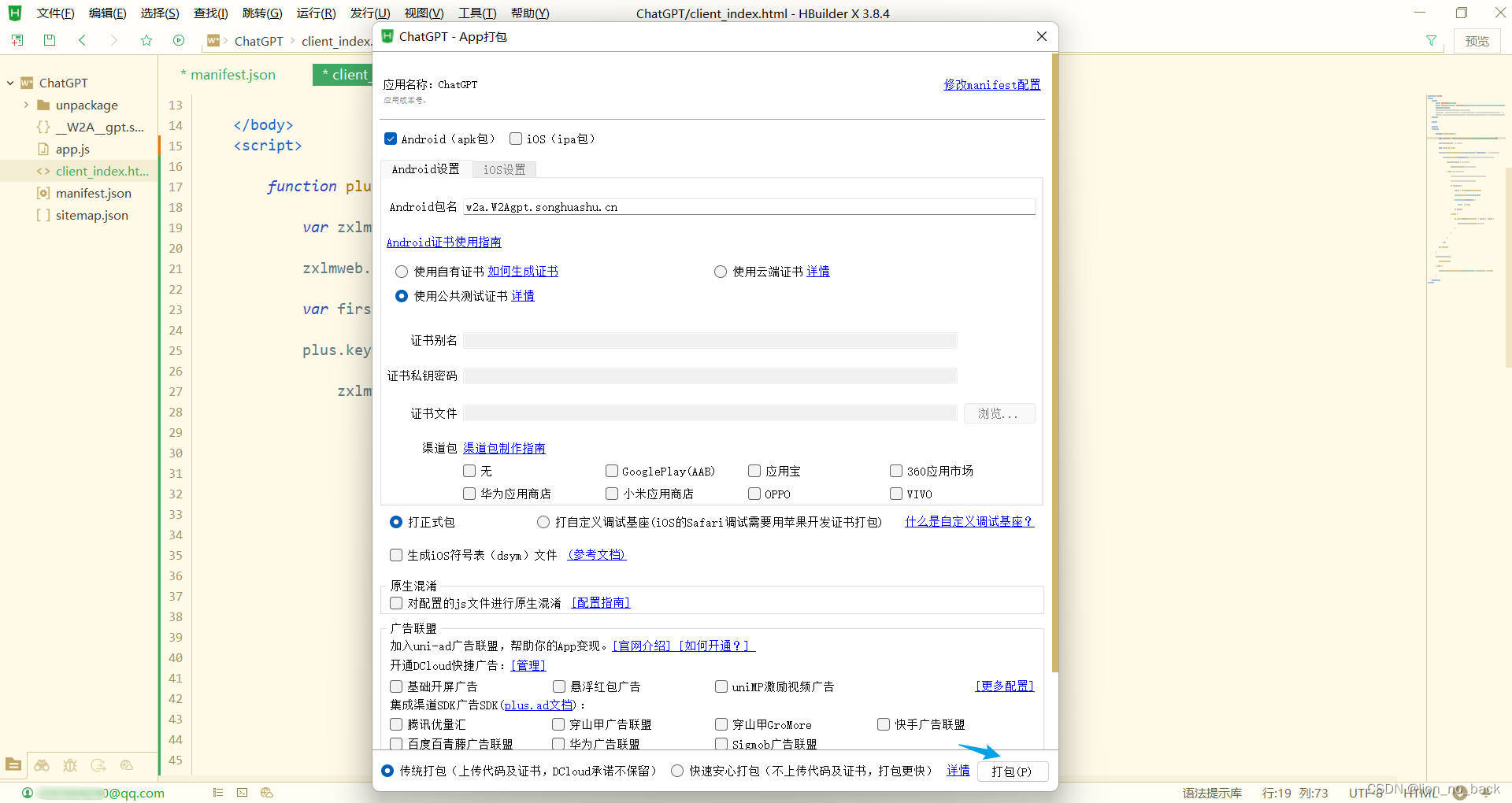Image resolution: width=1512 pixels, height=803 pixels.
Task: Check the 应用宝 channel checkbox
Action: tap(754, 471)
